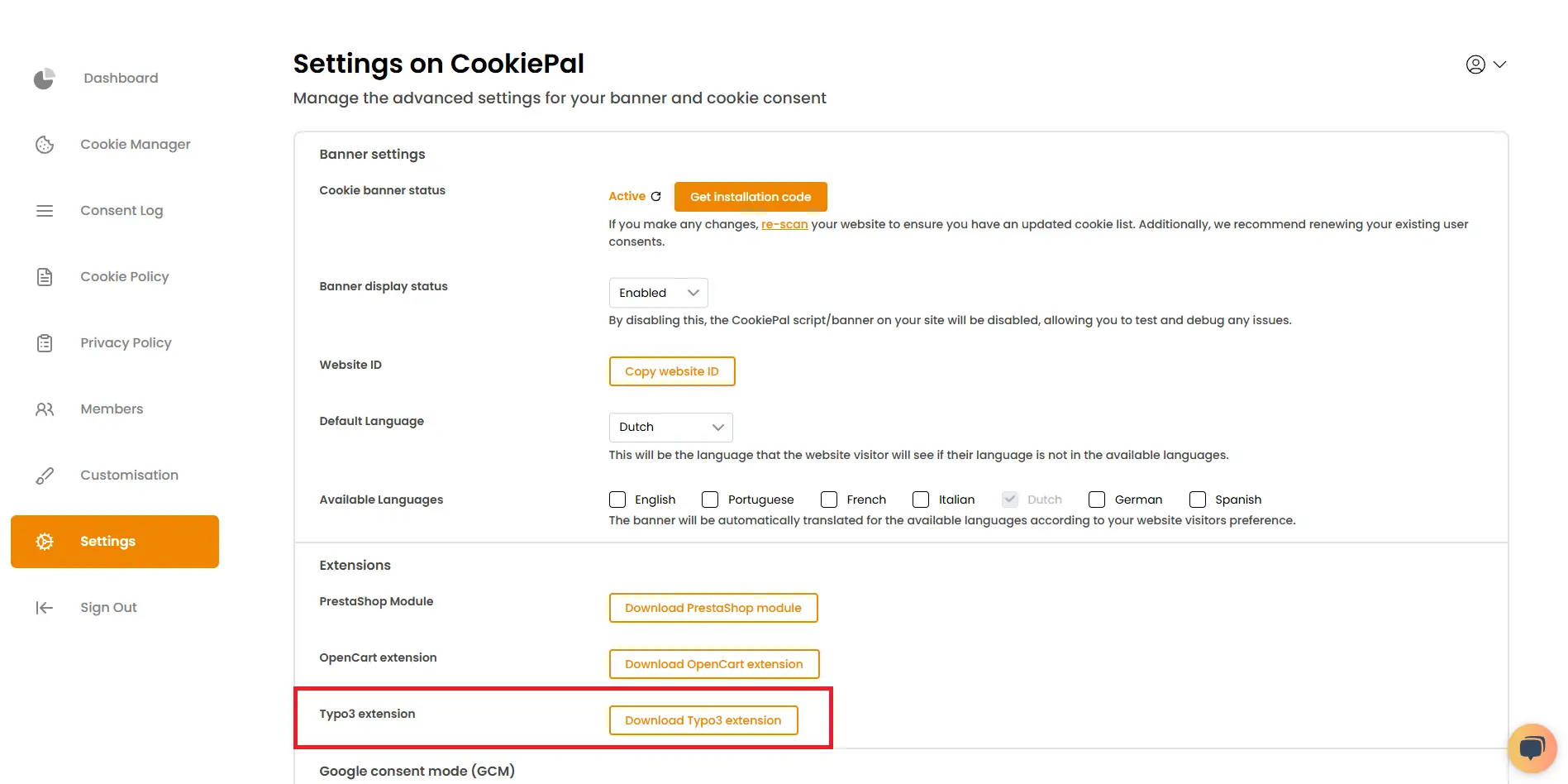Expand the Default Language dropdown
This screenshot has width=1568, height=784.
(670, 427)
